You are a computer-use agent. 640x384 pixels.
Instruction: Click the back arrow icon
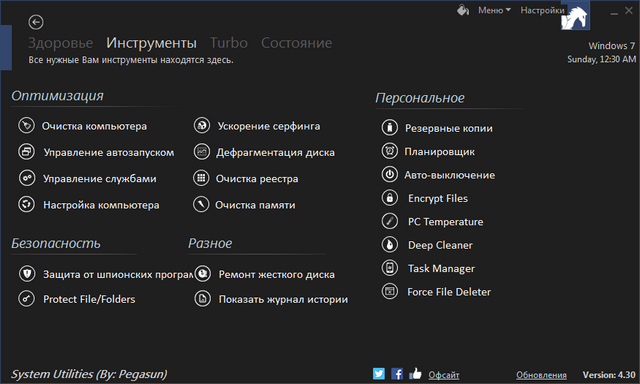(36, 22)
